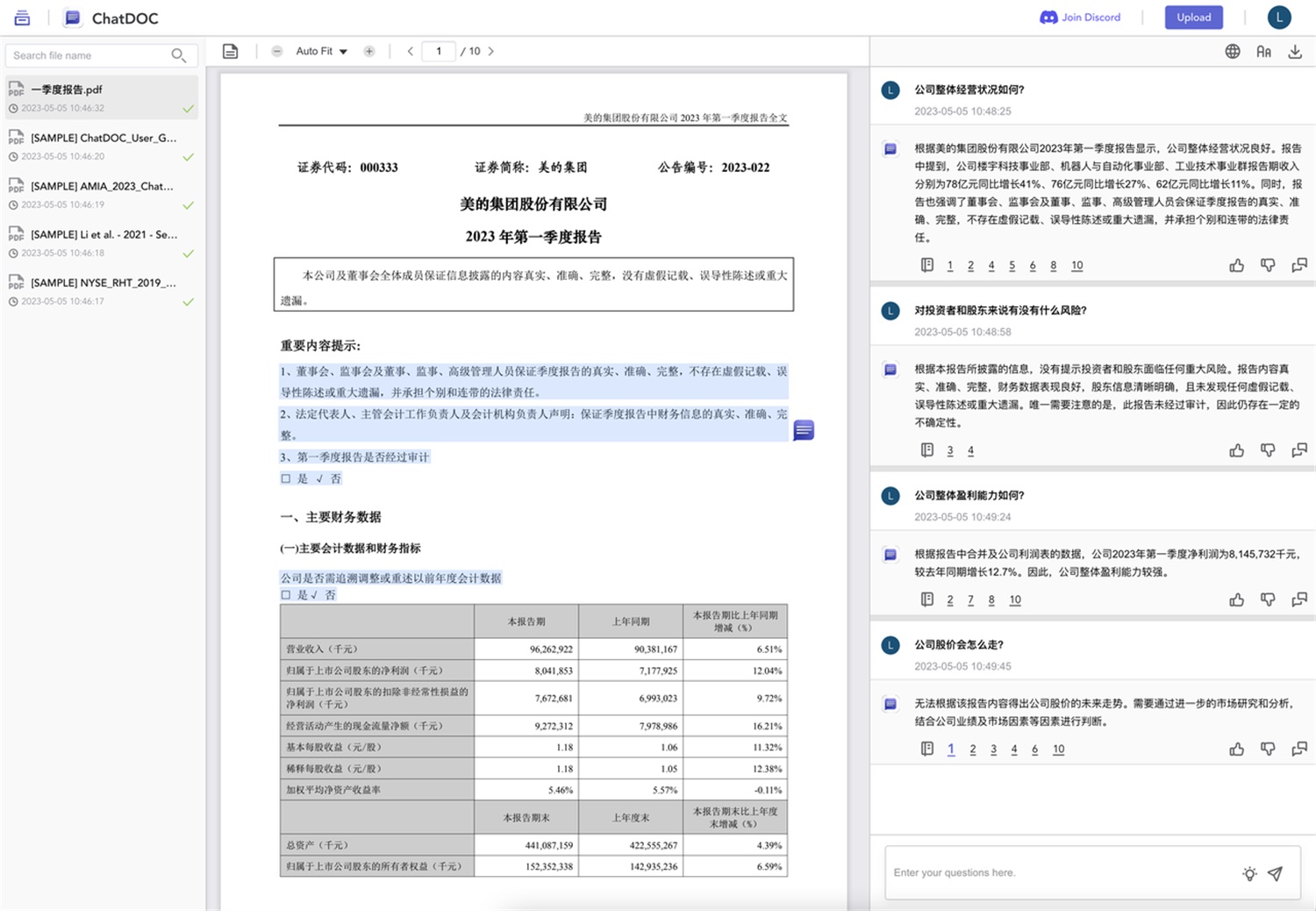Open the comment icon on the first answer
Screen dimensions: 1316x911
[x=1299, y=265]
